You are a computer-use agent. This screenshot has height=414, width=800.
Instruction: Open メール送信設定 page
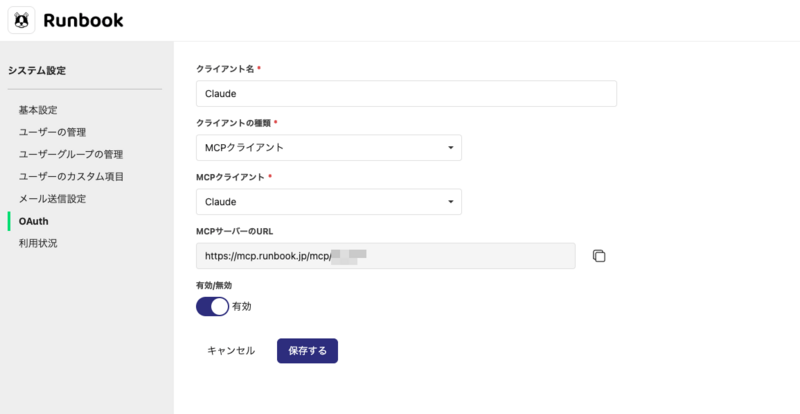(53, 199)
